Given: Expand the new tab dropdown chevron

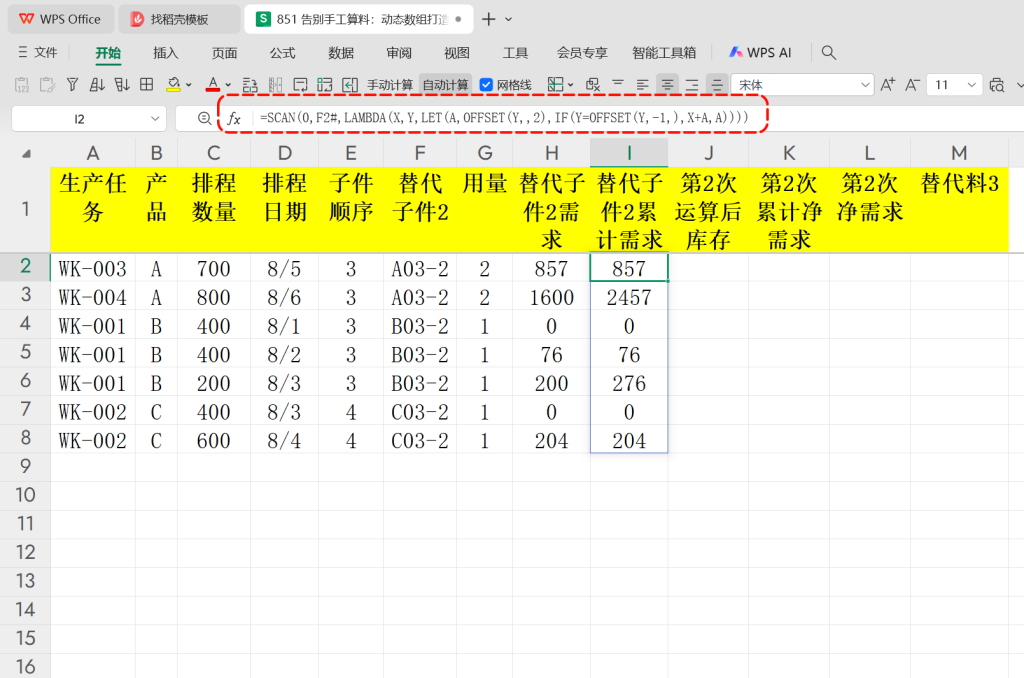Looking at the screenshot, I should click(509, 20).
